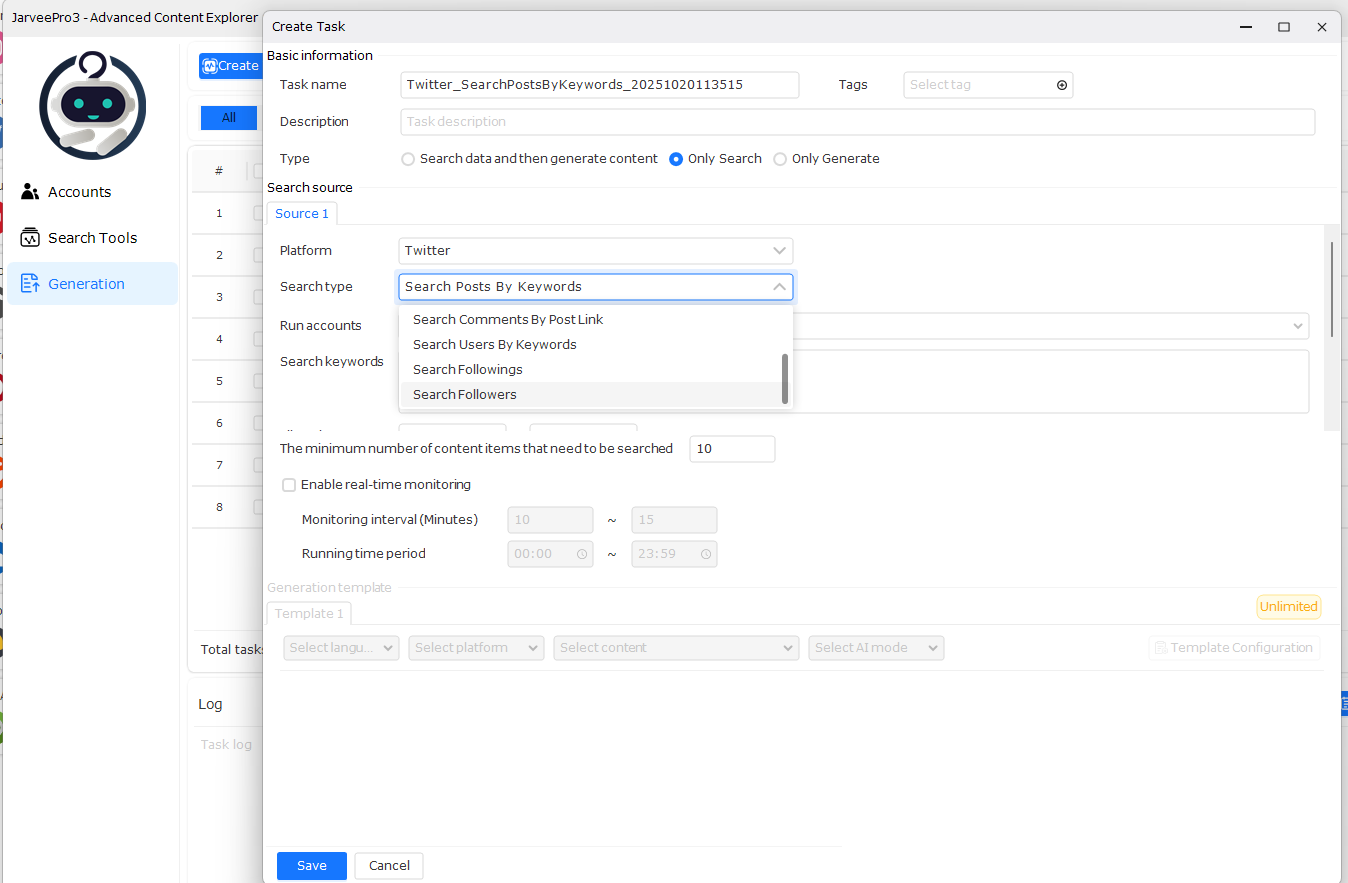This screenshot has height=883, width=1348.
Task: Pick Search Users By Keywords option
Action: tap(495, 345)
